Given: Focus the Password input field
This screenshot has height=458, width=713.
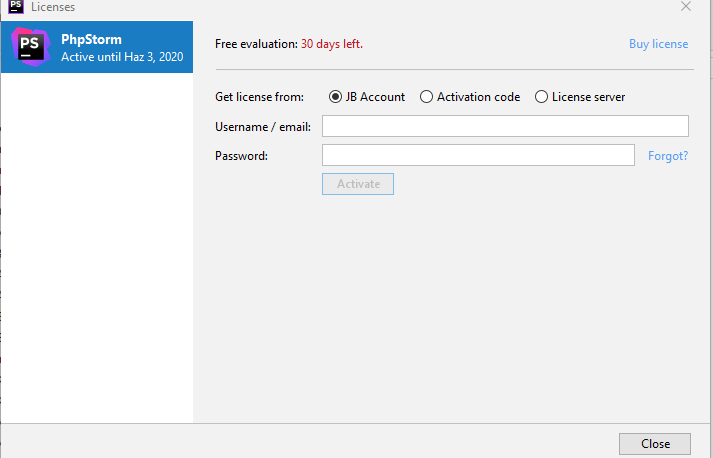Looking at the screenshot, I should [x=478, y=155].
